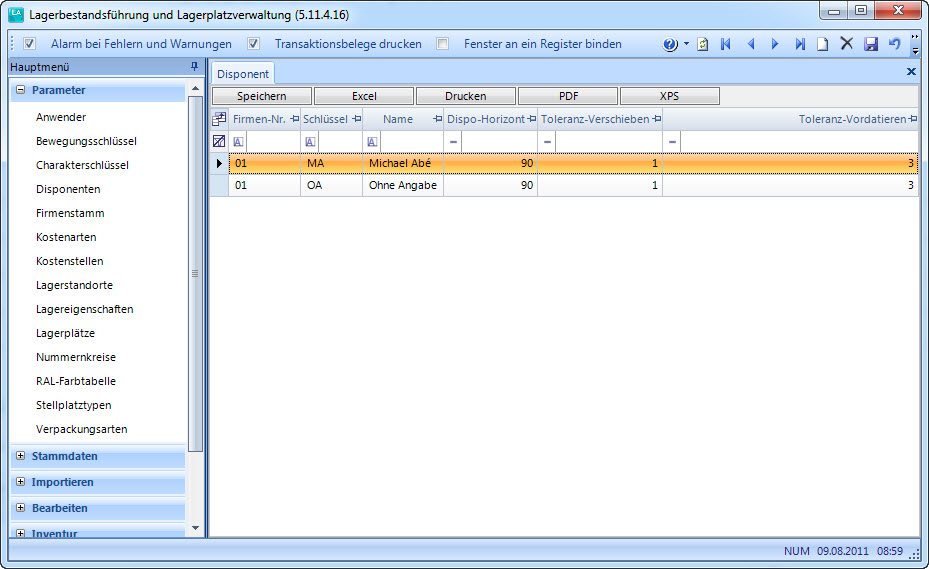Viewport: 929px width, 569px height.
Task: Enable Fenster an ein Register binden
Action: (443, 44)
